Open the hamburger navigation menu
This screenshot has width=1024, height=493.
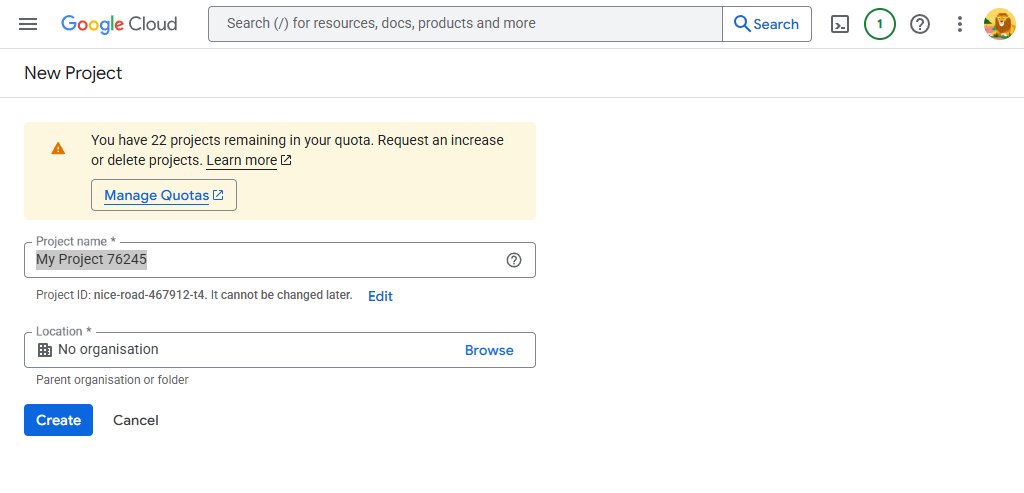tap(28, 24)
